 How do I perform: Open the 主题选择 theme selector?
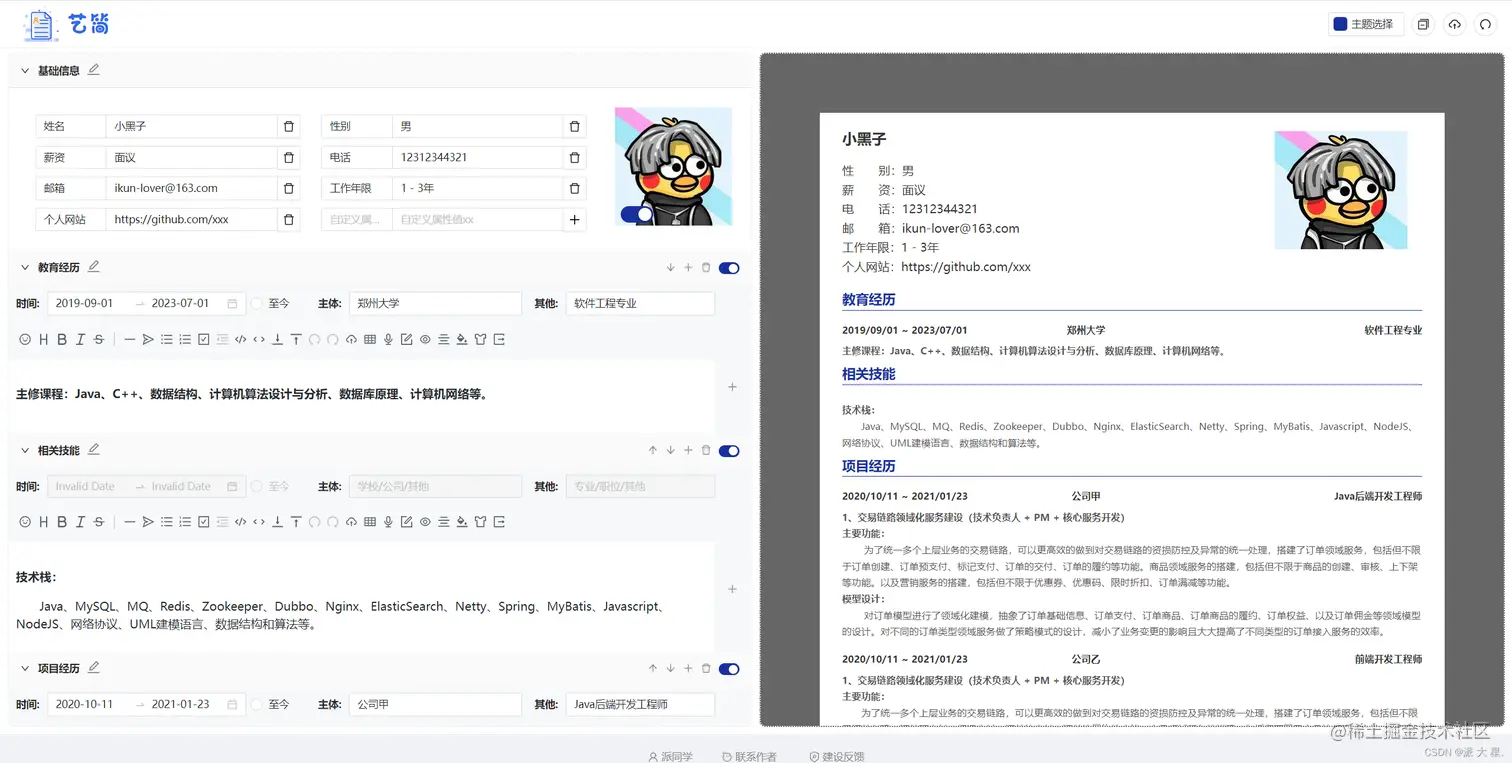(1371, 23)
